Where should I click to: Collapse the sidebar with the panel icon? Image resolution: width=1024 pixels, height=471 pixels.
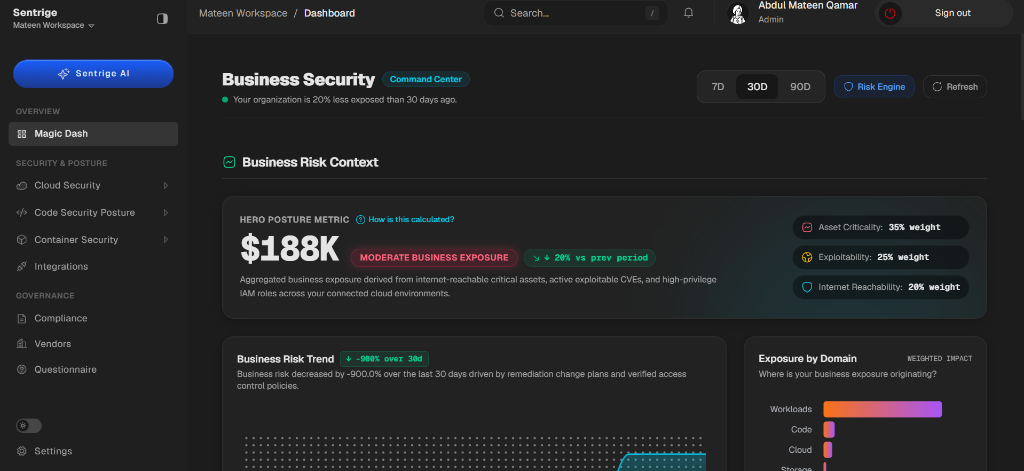162,19
